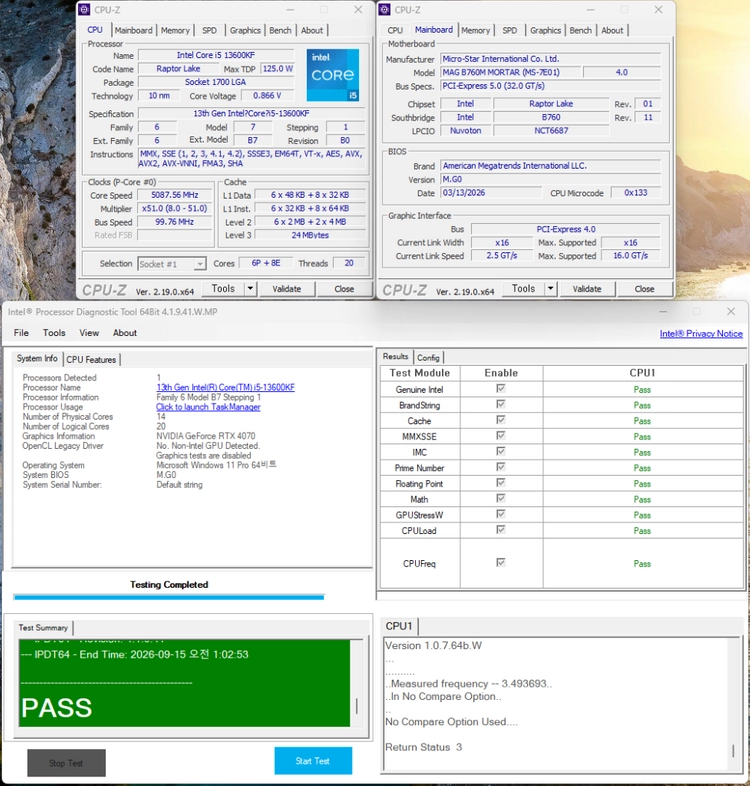Open the Intel Privacy Notice link

point(701,334)
